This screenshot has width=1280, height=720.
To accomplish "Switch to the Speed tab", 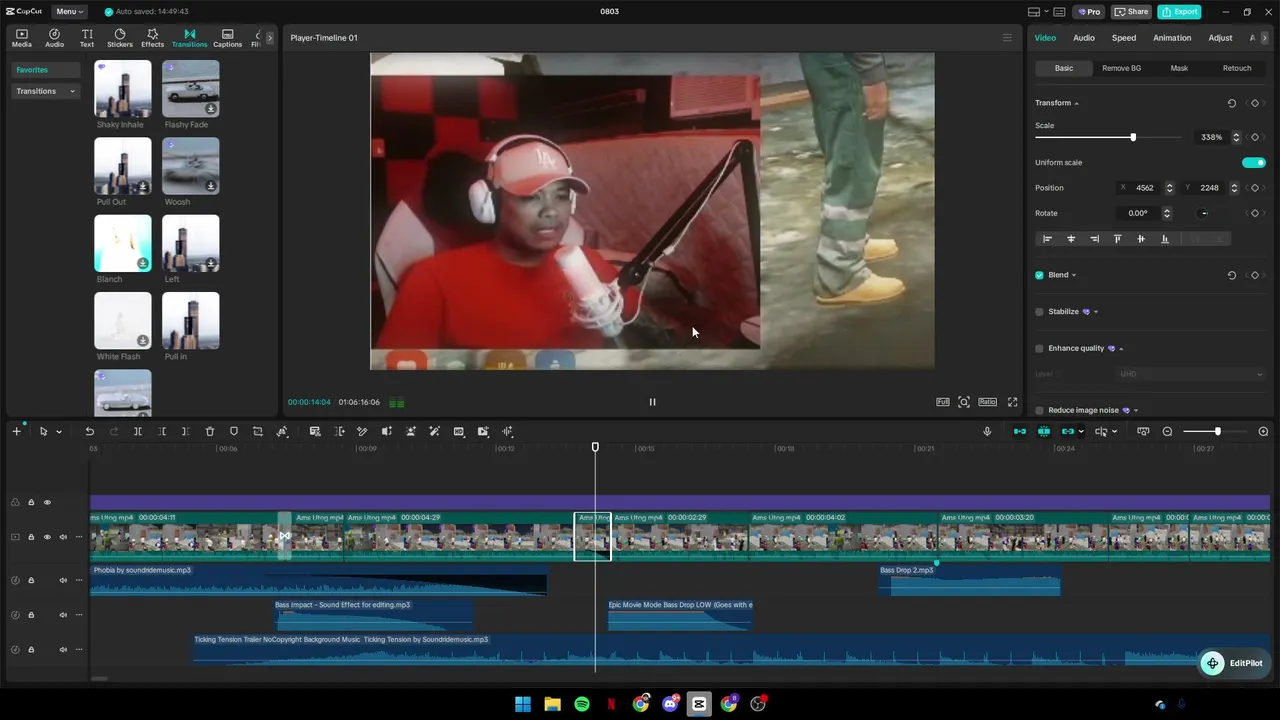I will pos(1124,38).
